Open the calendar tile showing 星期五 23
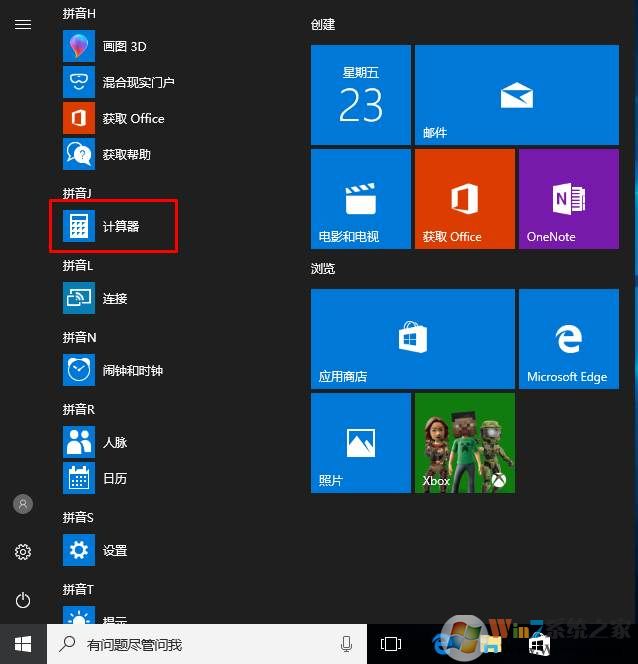Screen dimensions: 638x664 [361, 95]
